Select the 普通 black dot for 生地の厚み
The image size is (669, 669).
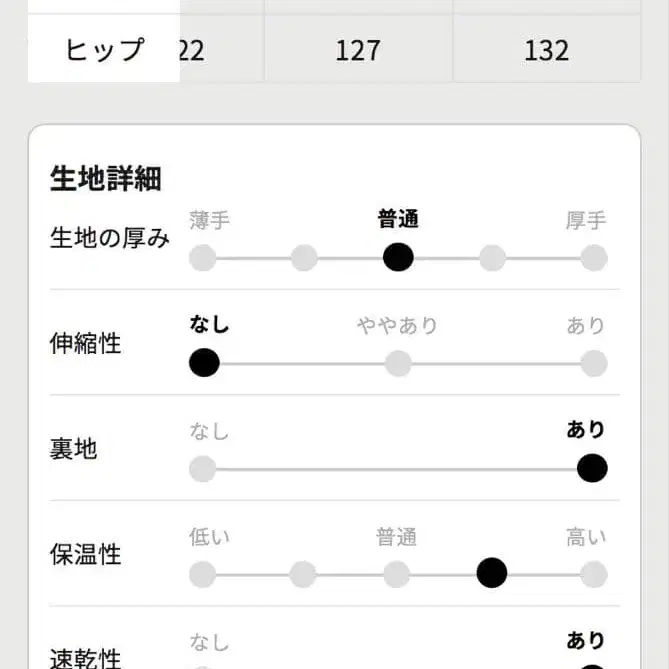(398, 257)
